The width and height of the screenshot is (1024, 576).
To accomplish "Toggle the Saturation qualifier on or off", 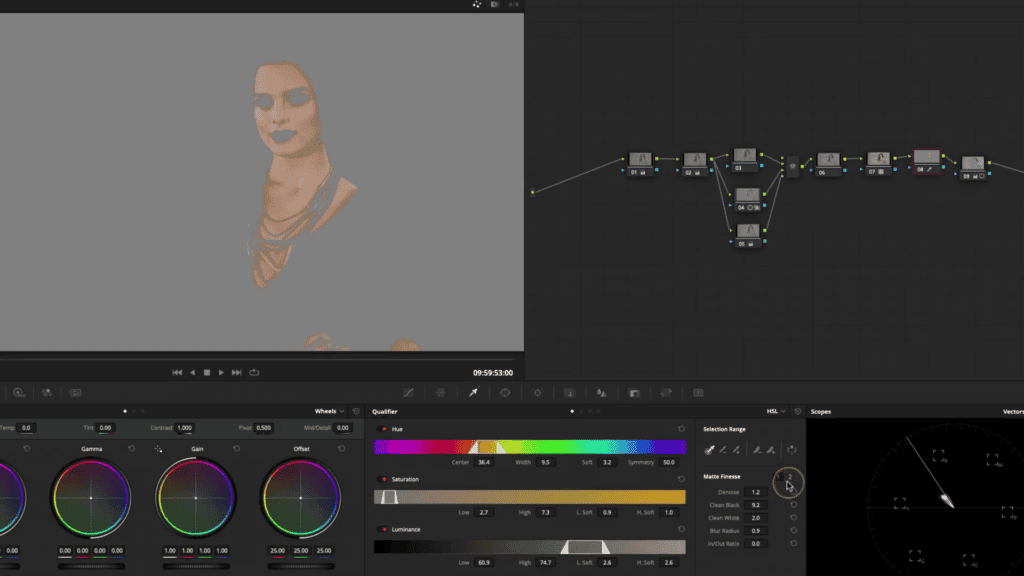I will (x=383, y=479).
